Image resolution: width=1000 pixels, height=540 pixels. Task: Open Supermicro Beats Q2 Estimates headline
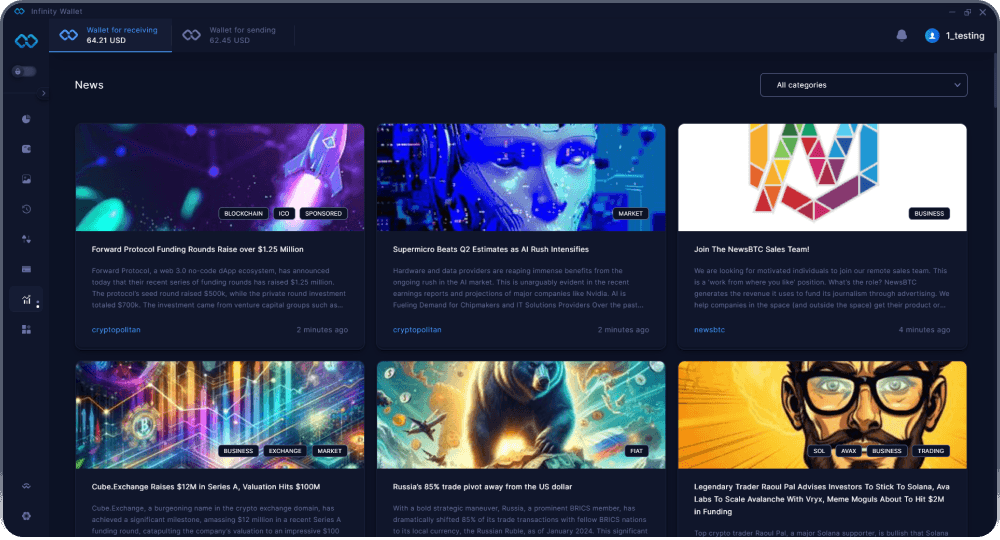pos(490,249)
